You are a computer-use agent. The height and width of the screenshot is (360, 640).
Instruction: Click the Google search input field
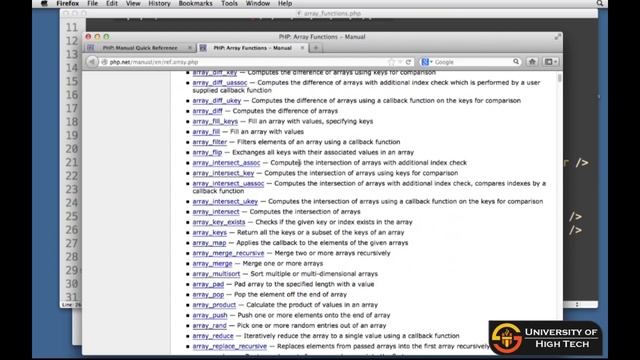click(x=473, y=62)
